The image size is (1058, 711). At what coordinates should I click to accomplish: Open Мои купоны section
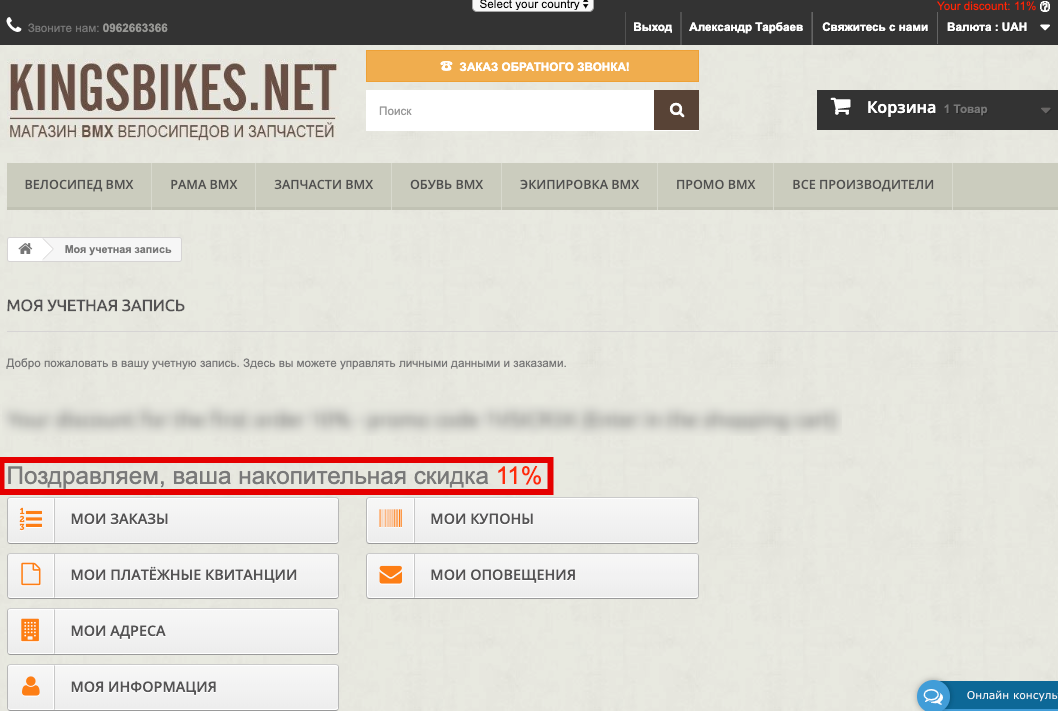click(532, 519)
